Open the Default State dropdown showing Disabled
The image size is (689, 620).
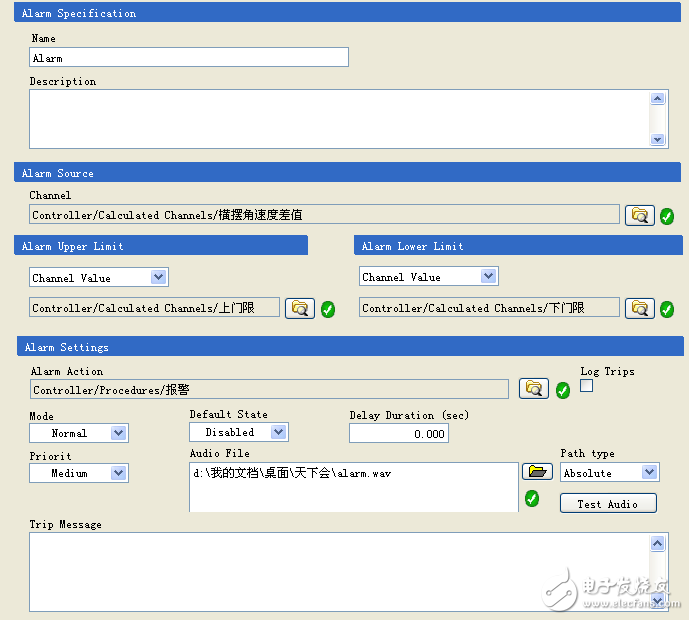click(278, 432)
